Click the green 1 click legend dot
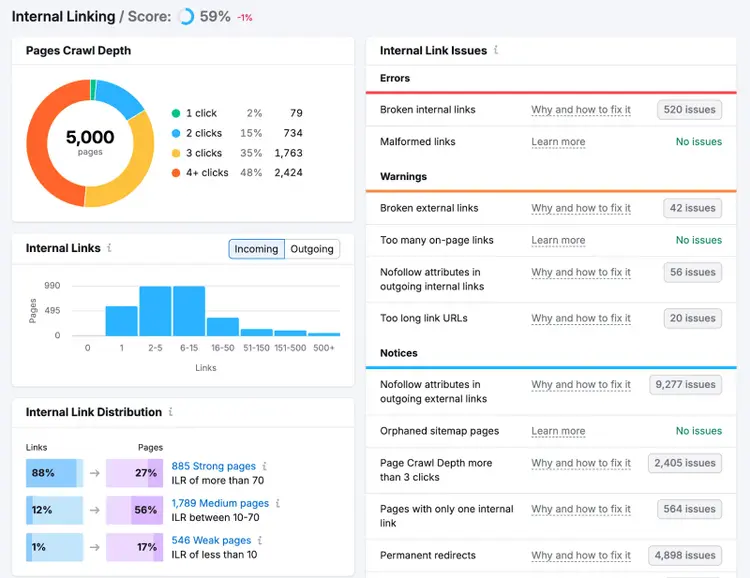750x578 pixels. coord(176,113)
